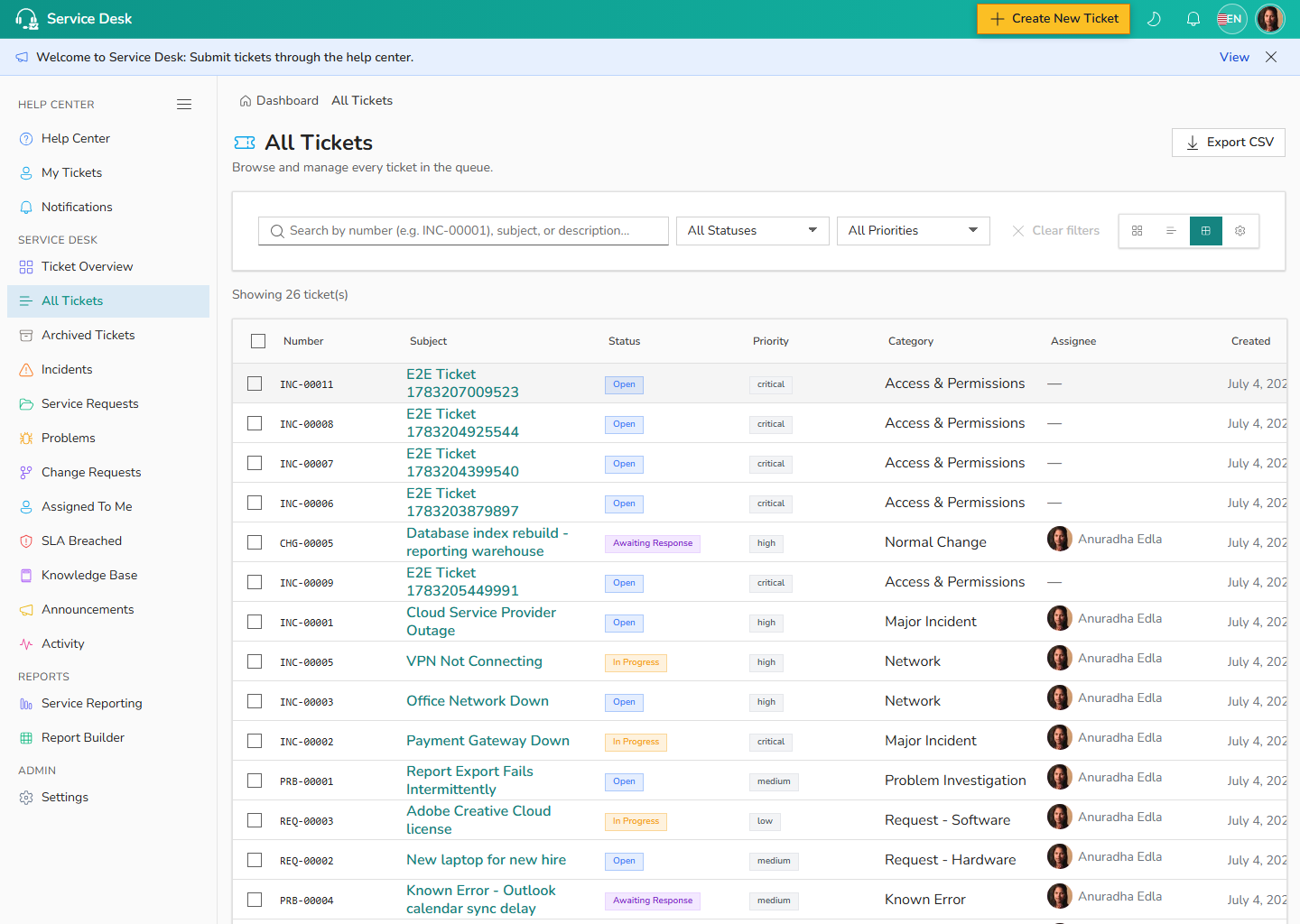This screenshot has width=1300, height=924.
Task: Click Create New Ticket button
Action: tap(1053, 19)
